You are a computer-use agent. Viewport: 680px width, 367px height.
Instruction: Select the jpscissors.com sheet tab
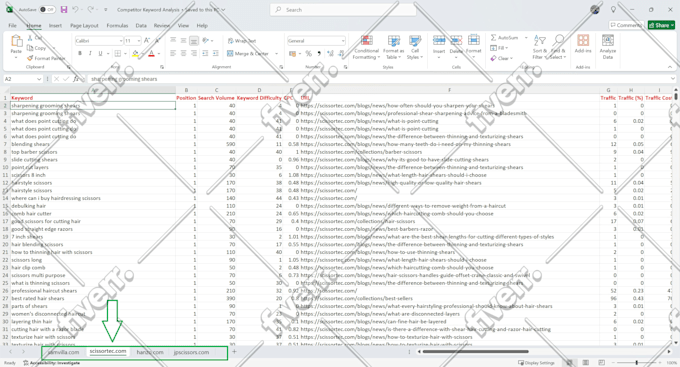click(191, 352)
